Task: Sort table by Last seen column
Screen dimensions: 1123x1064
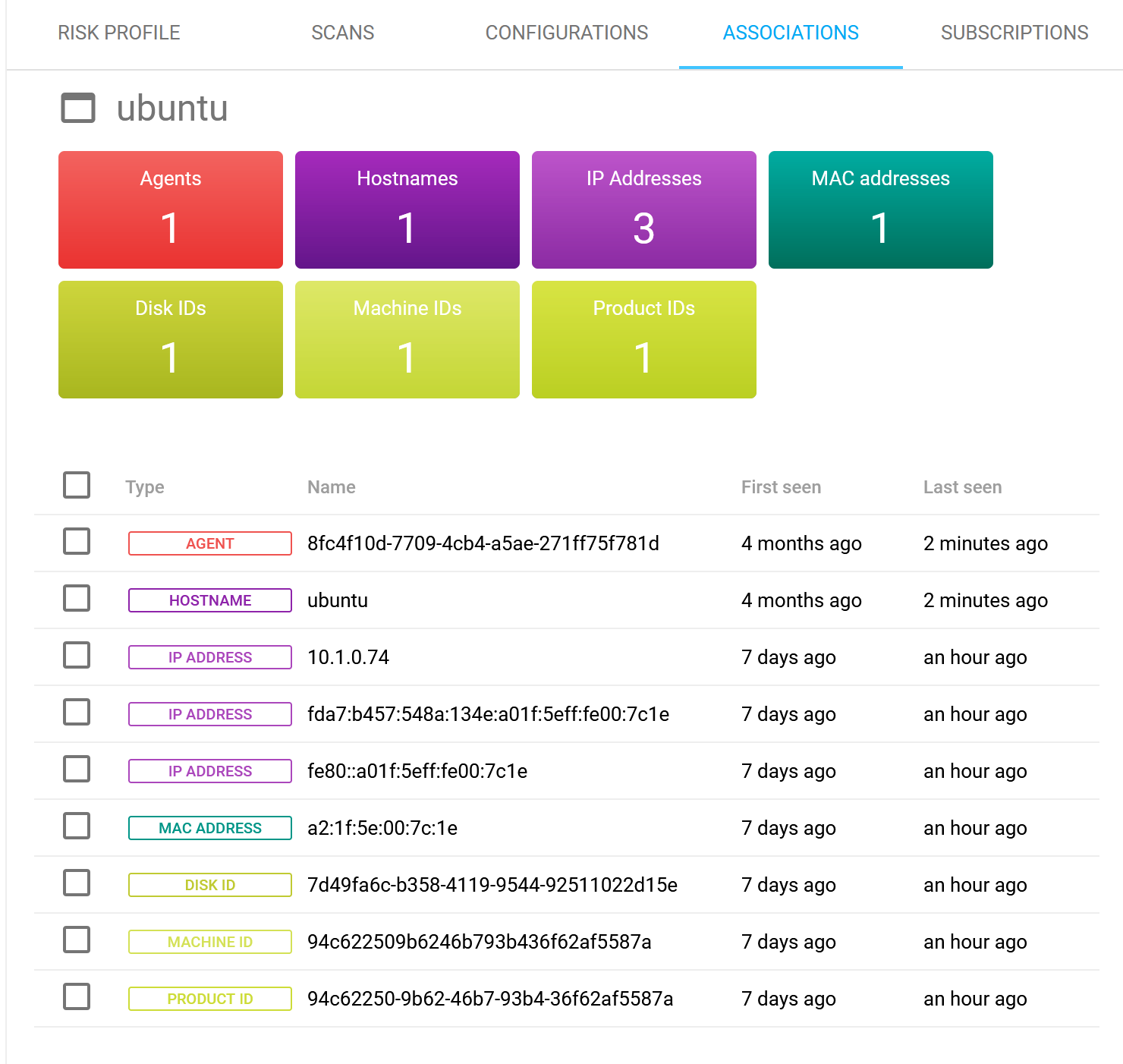Action: pos(962,487)
